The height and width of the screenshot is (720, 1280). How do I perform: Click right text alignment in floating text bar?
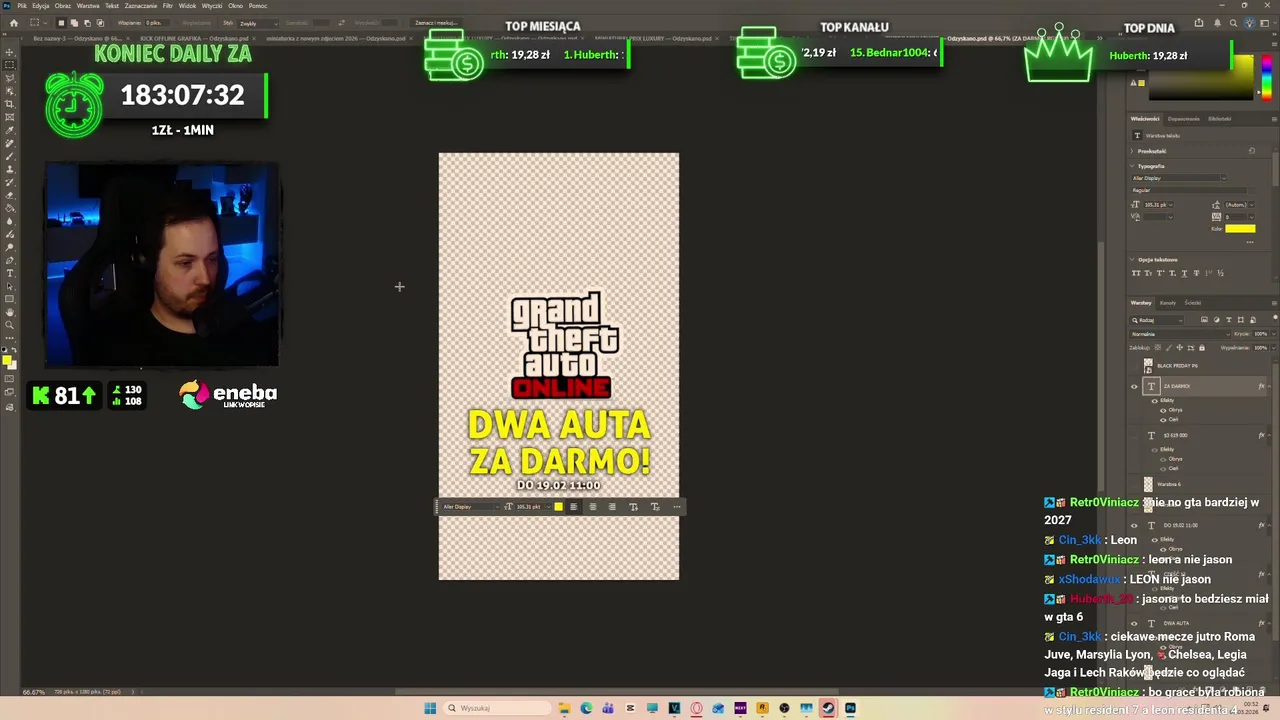(612, 507)
